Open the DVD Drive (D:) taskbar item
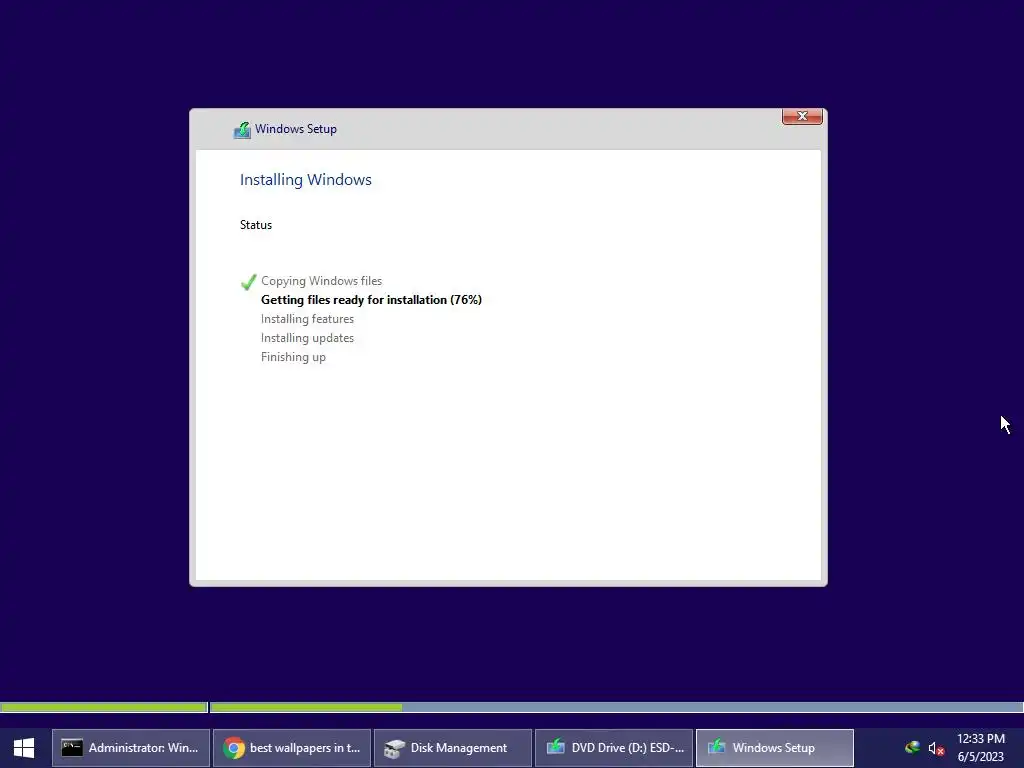1024x768 pixels. 614,748
